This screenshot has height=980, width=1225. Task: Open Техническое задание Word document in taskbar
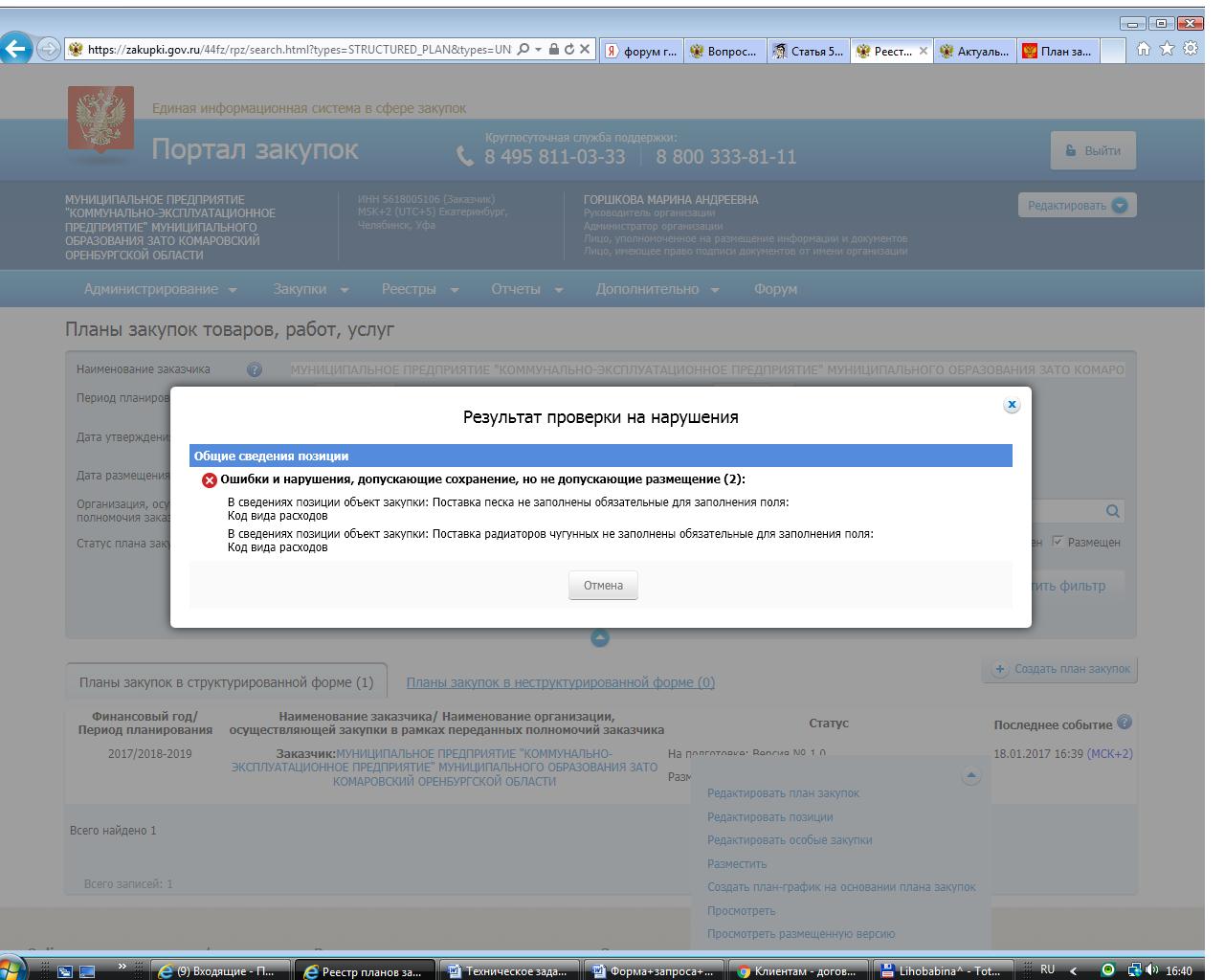point(510,970)
